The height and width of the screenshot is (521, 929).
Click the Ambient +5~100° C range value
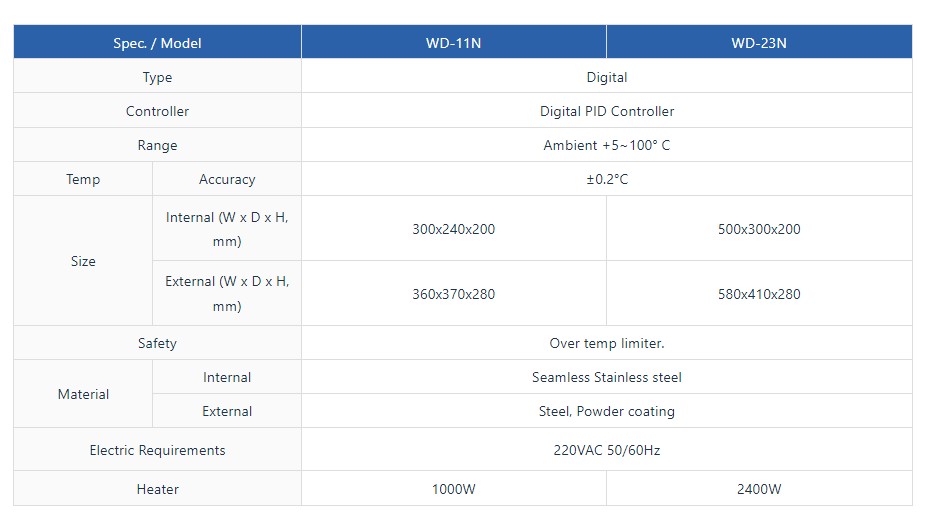tap(606, 145)
